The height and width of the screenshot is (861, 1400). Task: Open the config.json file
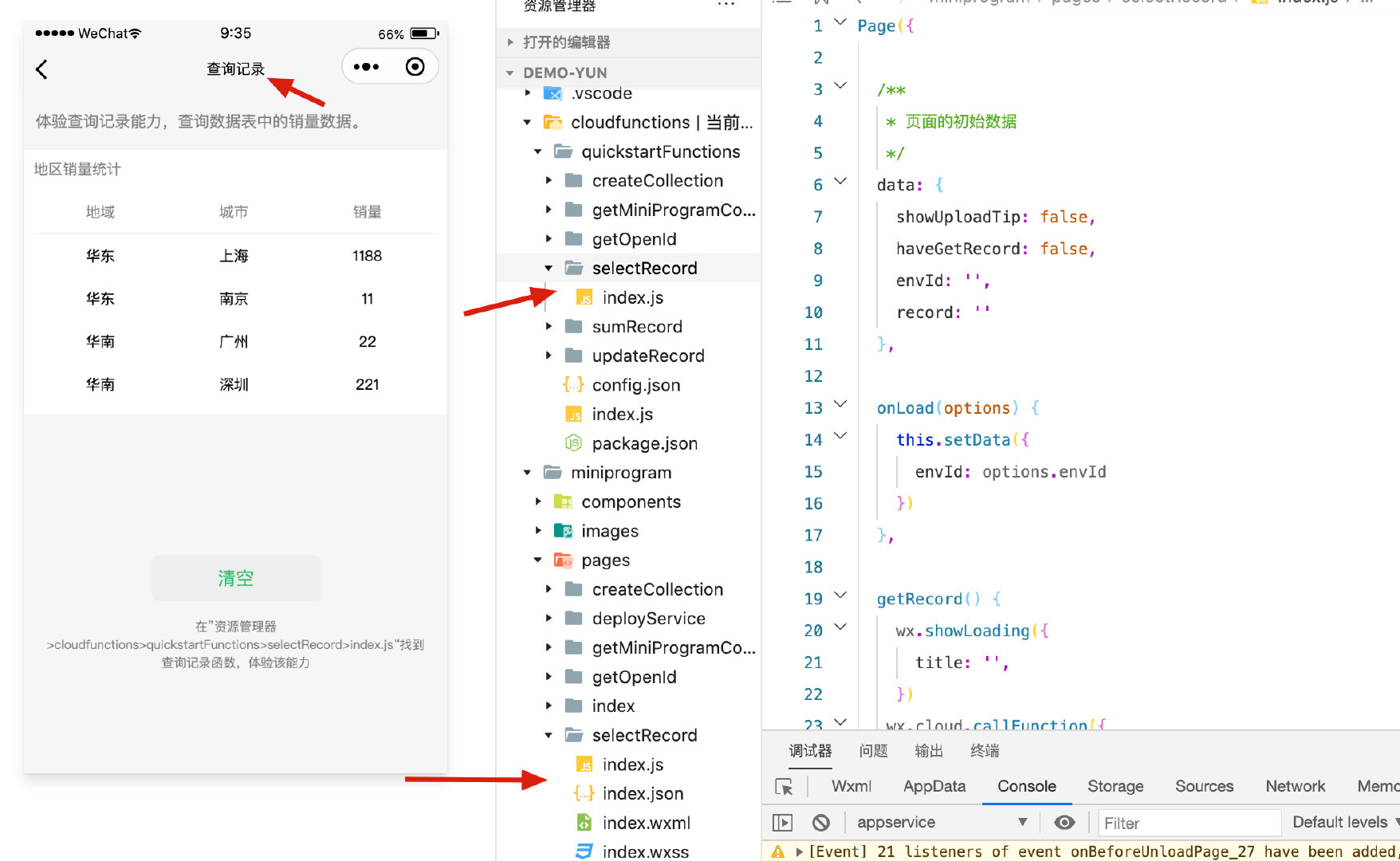tap(636, 385)
